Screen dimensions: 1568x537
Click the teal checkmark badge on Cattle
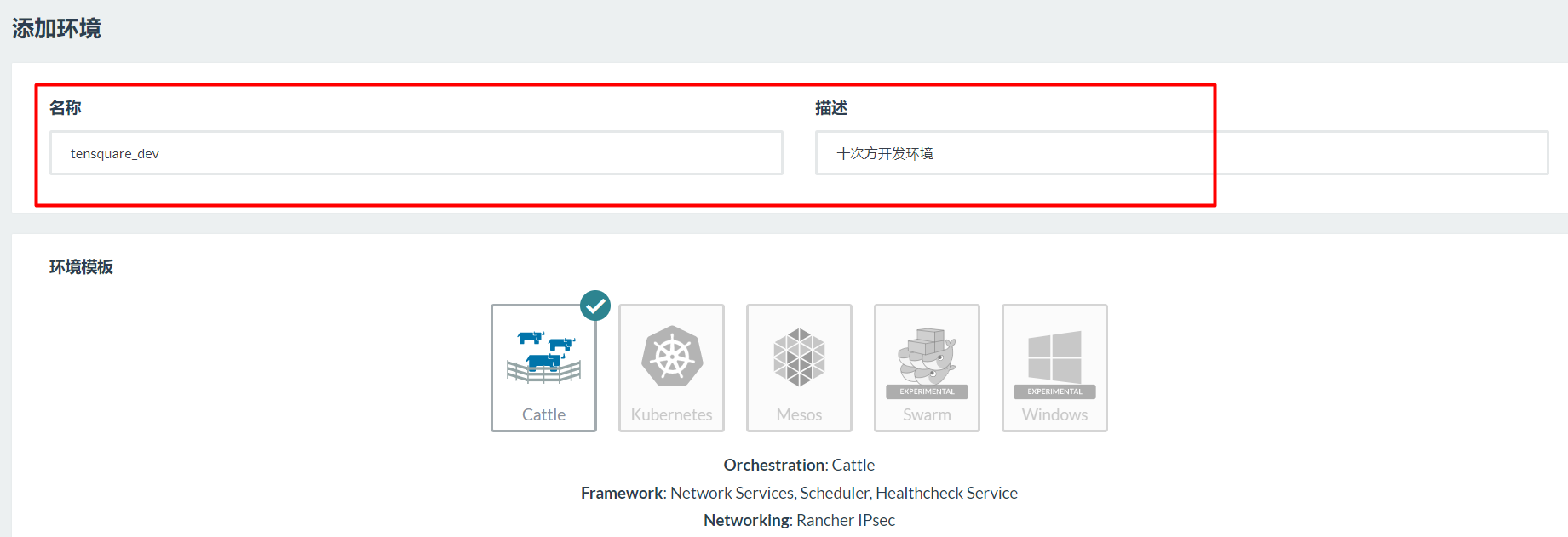tap(595, 306)
